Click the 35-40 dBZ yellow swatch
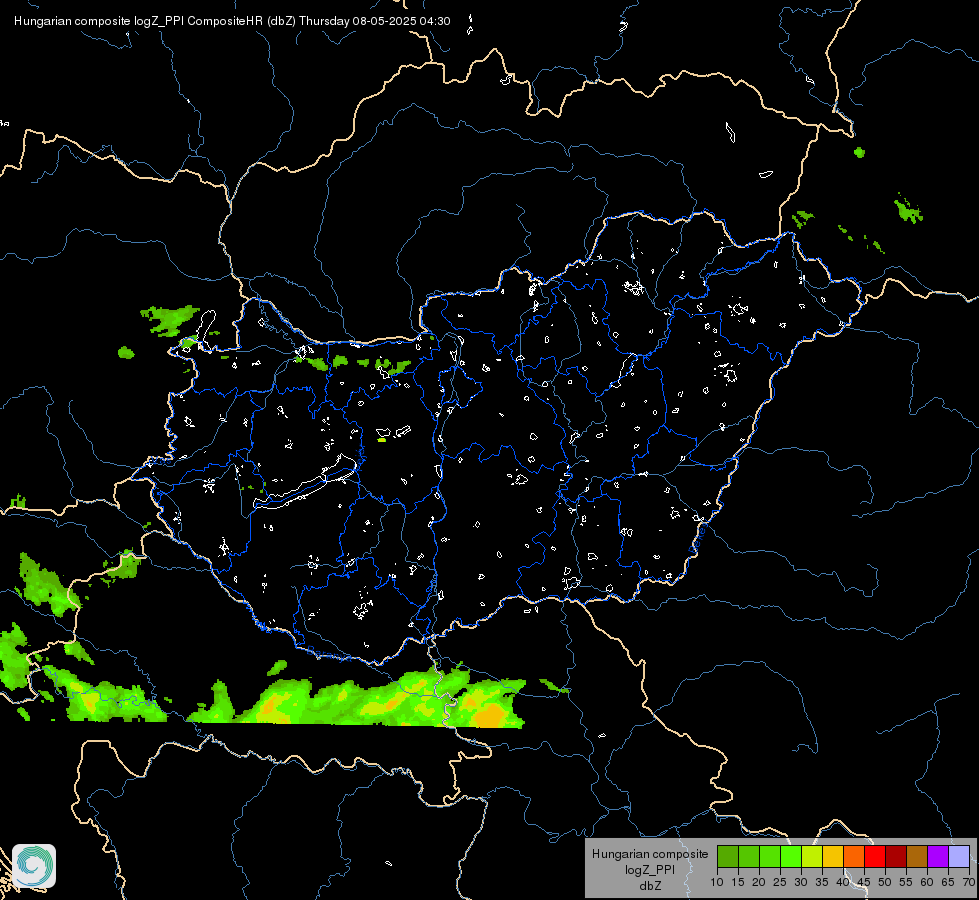The height and width of the screenshot is (900, 979). pyautogui.click(x=833, y=856)
